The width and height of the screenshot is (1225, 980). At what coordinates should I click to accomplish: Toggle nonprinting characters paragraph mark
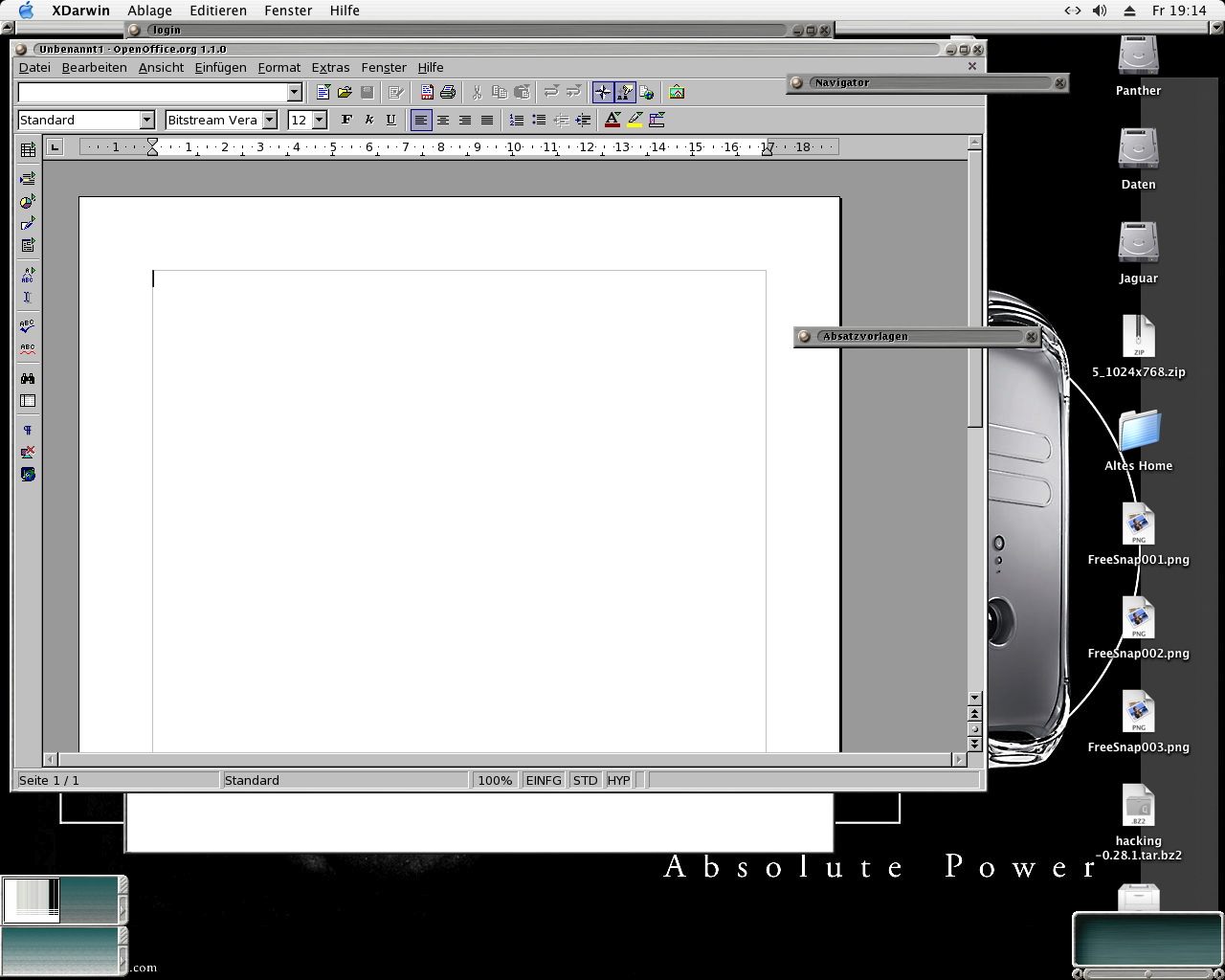[28, 430]
